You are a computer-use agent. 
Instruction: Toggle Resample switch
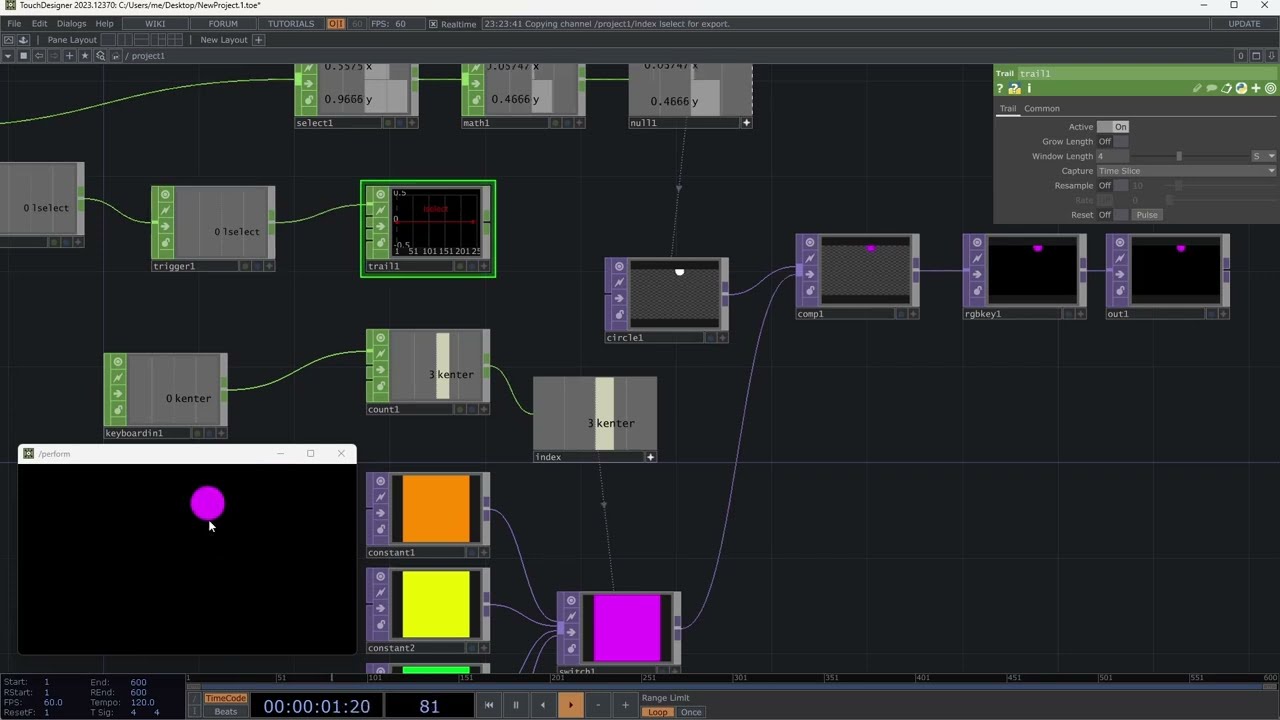(x=1113, y=186)
